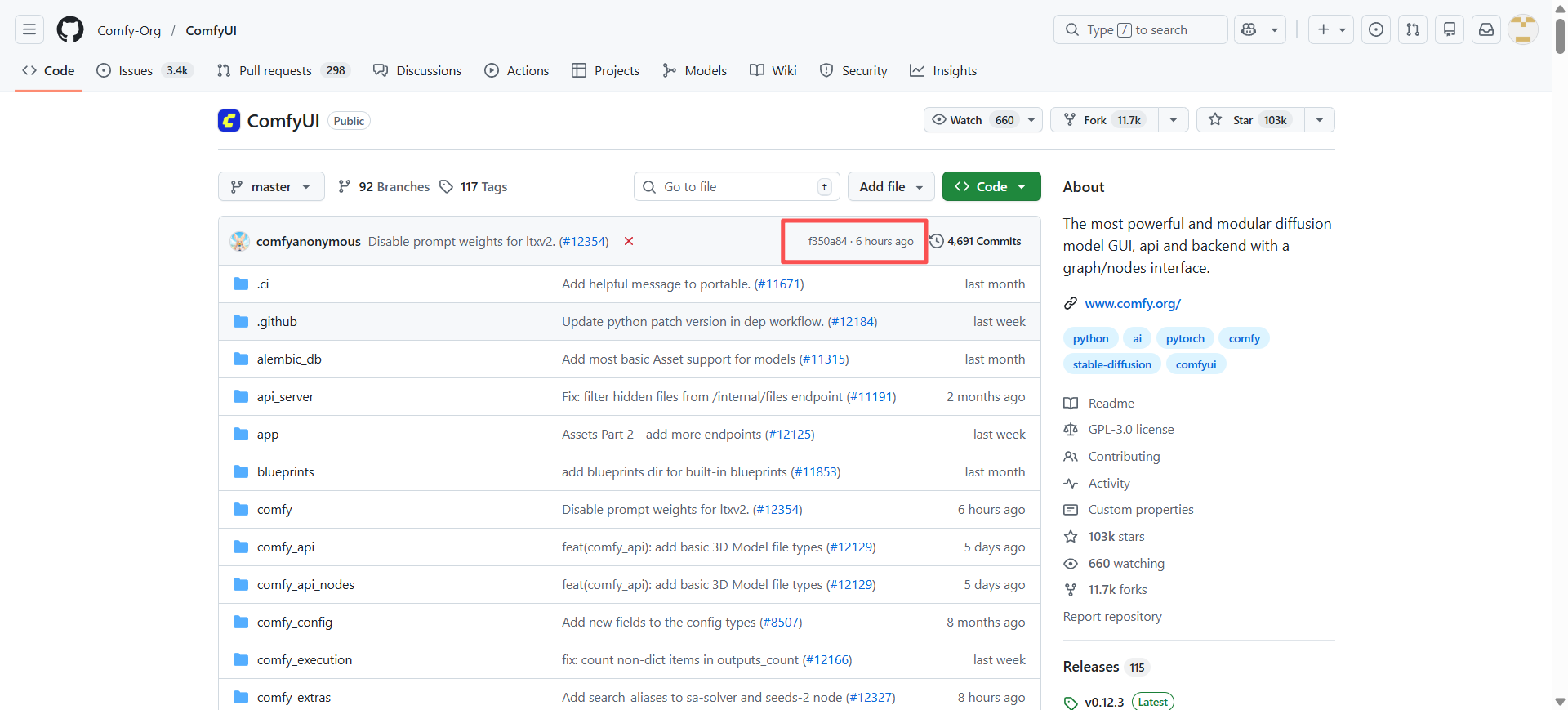The image size is (1568, 710).
Task: Open Copilot chat icon in header
Action: 1248,30
